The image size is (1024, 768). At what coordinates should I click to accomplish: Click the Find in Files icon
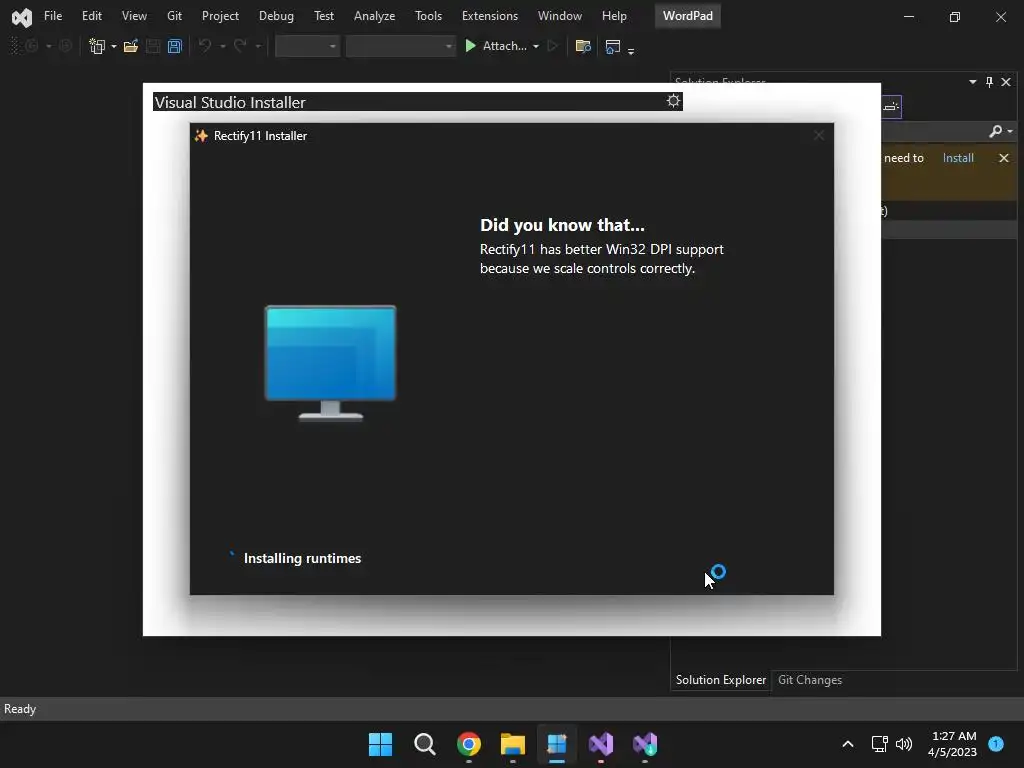click(583, 46)
